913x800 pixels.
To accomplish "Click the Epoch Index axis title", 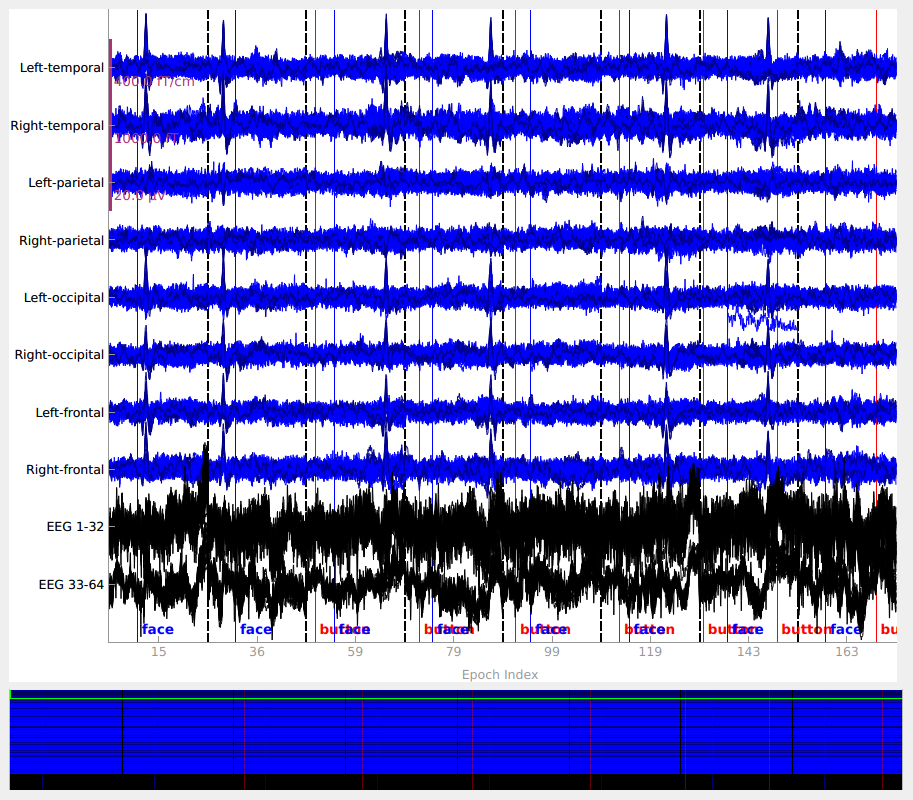I will coord(500,675).
